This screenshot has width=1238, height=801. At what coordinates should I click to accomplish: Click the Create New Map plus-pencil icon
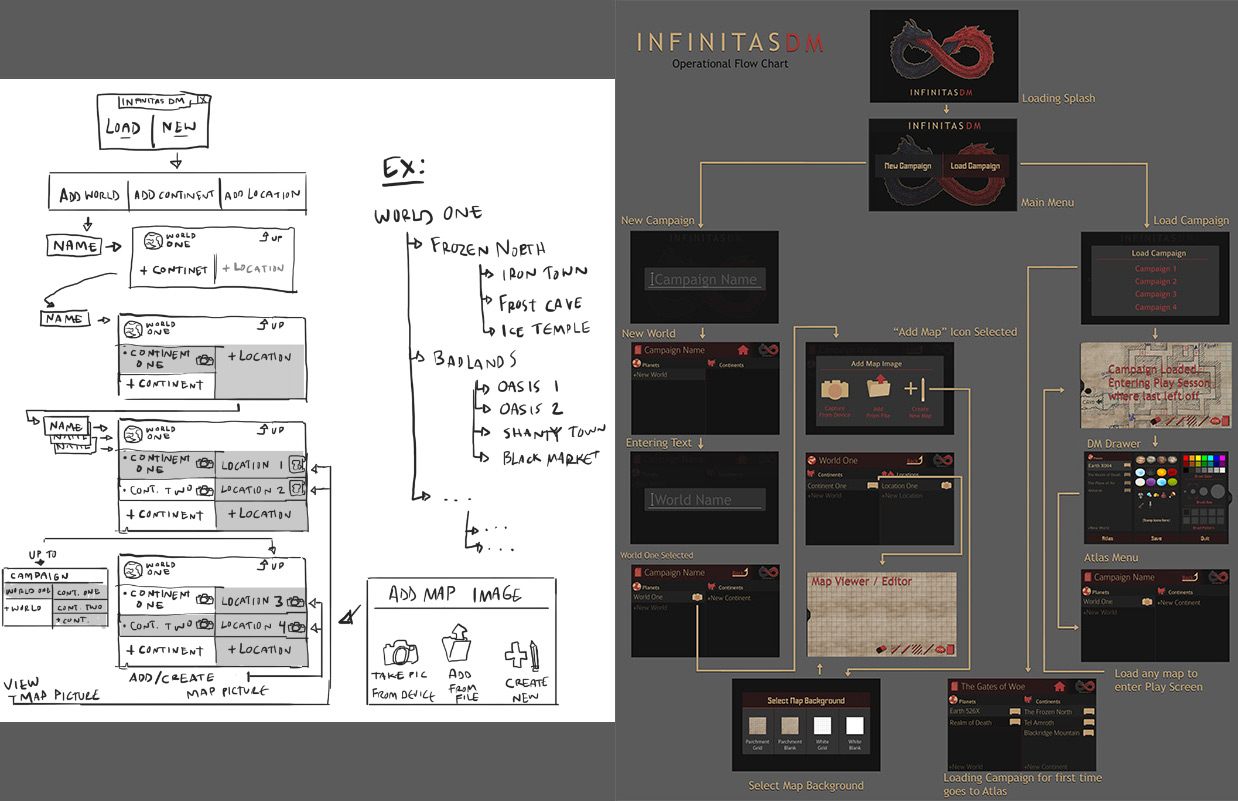coord(917,390)
